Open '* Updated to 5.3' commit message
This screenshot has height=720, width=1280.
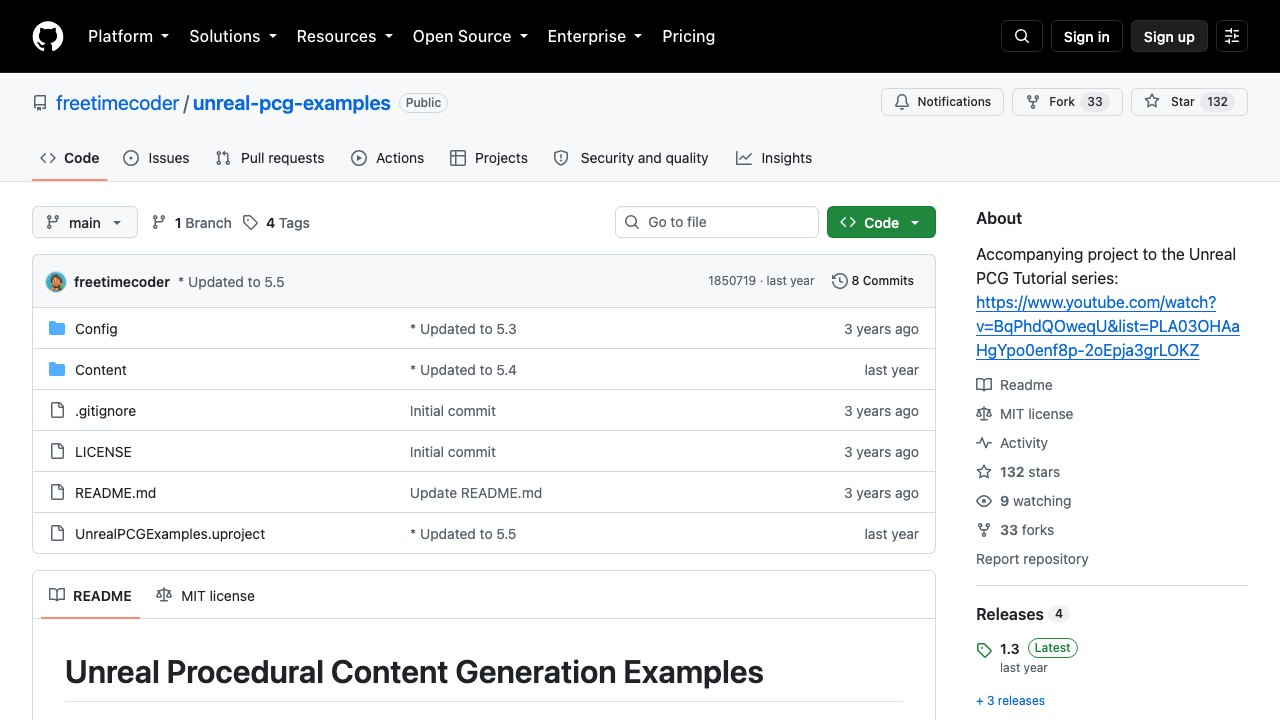463,329
